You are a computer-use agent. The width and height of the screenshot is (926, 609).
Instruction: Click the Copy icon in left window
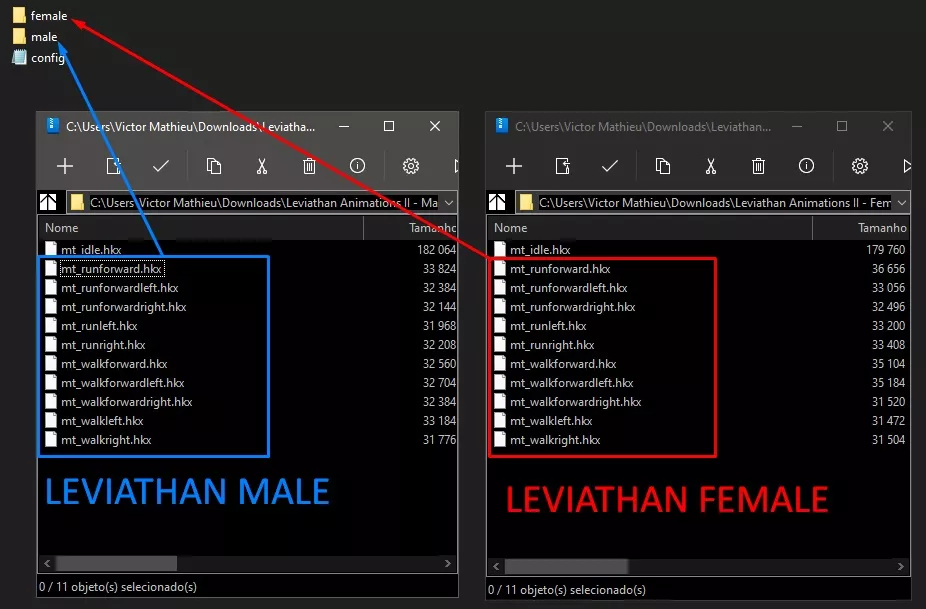(214, 166)
